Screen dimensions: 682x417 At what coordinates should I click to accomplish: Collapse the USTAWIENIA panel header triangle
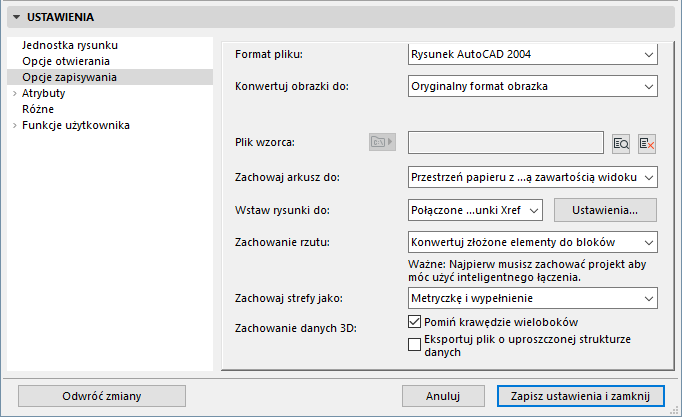pos(17,17)
